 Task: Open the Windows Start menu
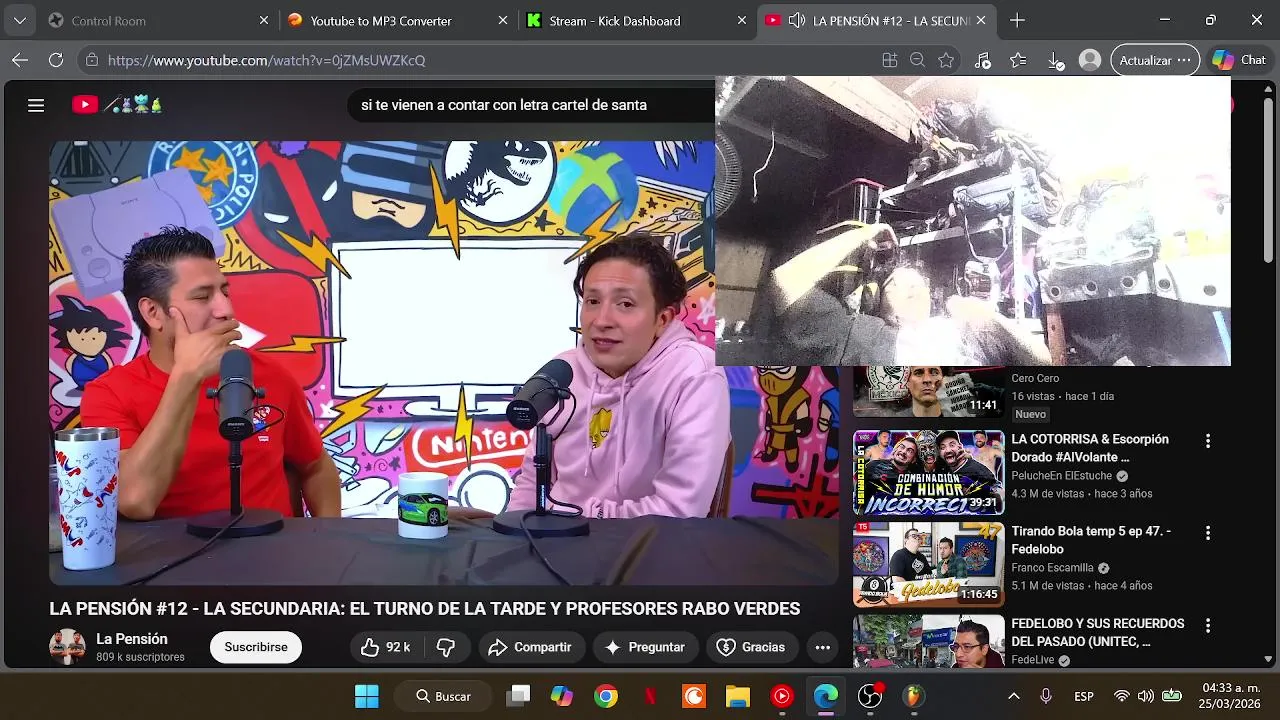pyautogui.click(x=367, y=696)
